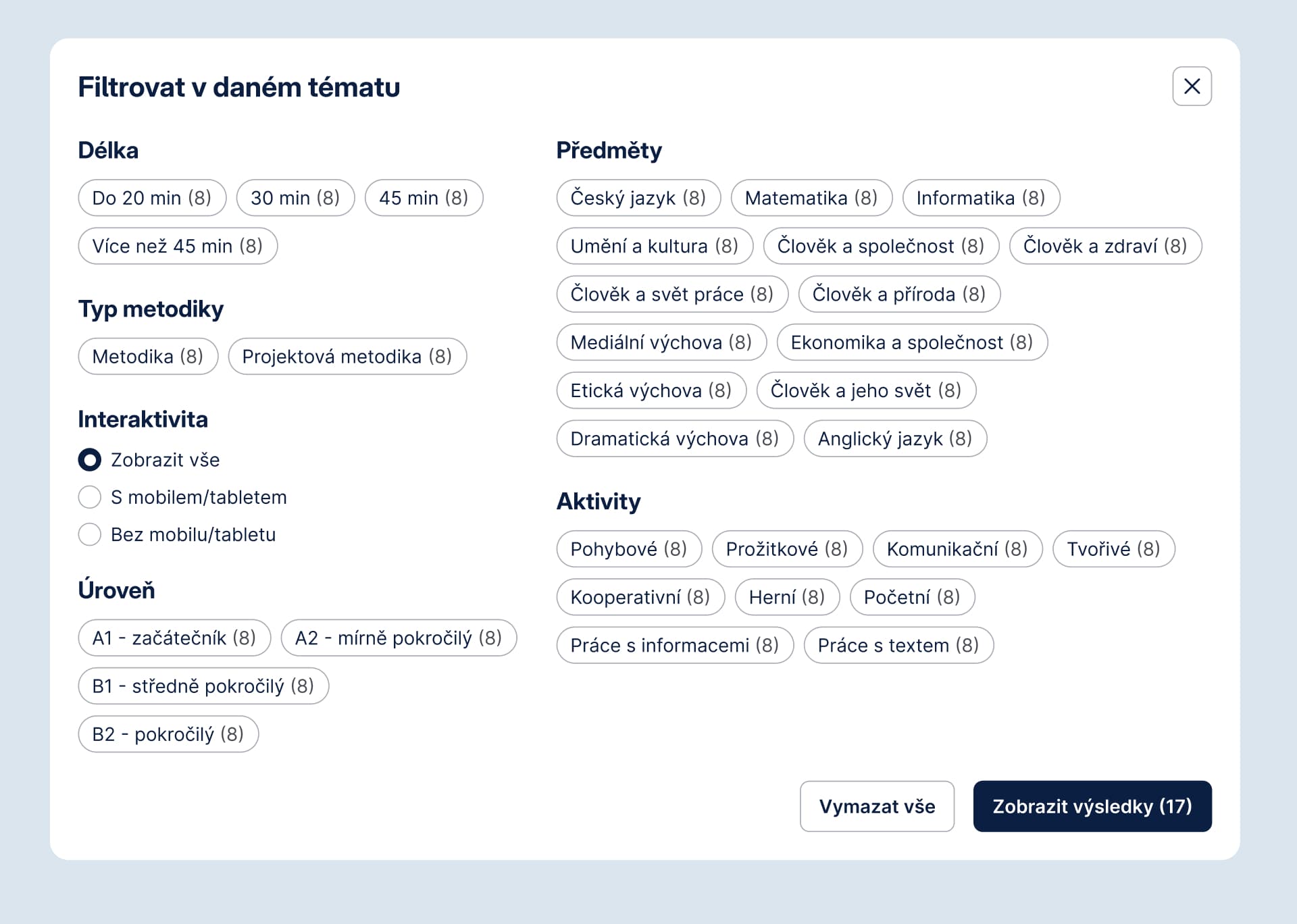Click Zobrazit výsledky (17) button
This screenshot has height=924, width=1297.
tap(1092, 806)
